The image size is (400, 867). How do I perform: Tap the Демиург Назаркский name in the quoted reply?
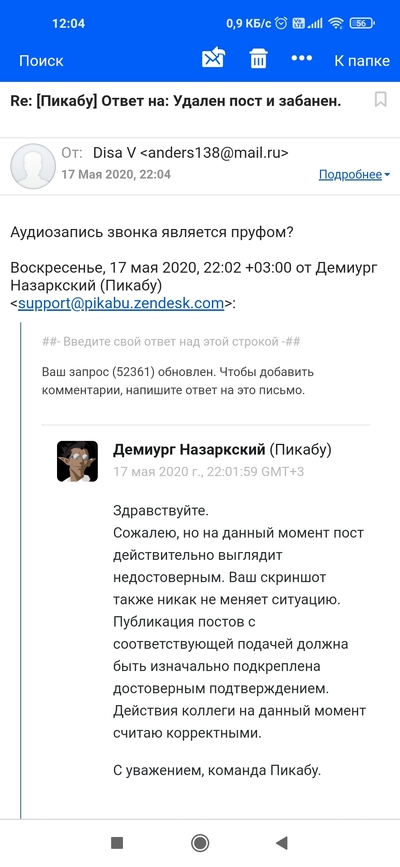click(189, 450)
